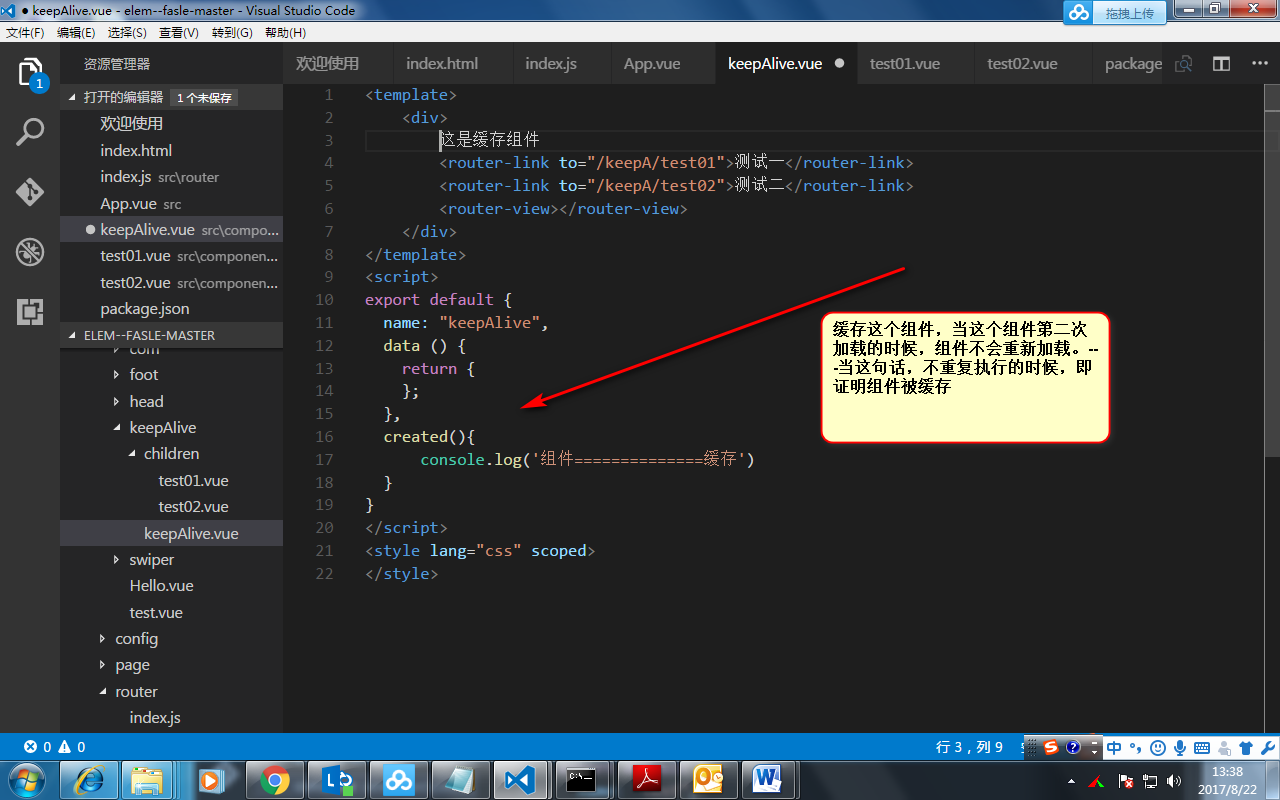
Task: Switch to the index.html editor tab
Action: tap(453, 63)
